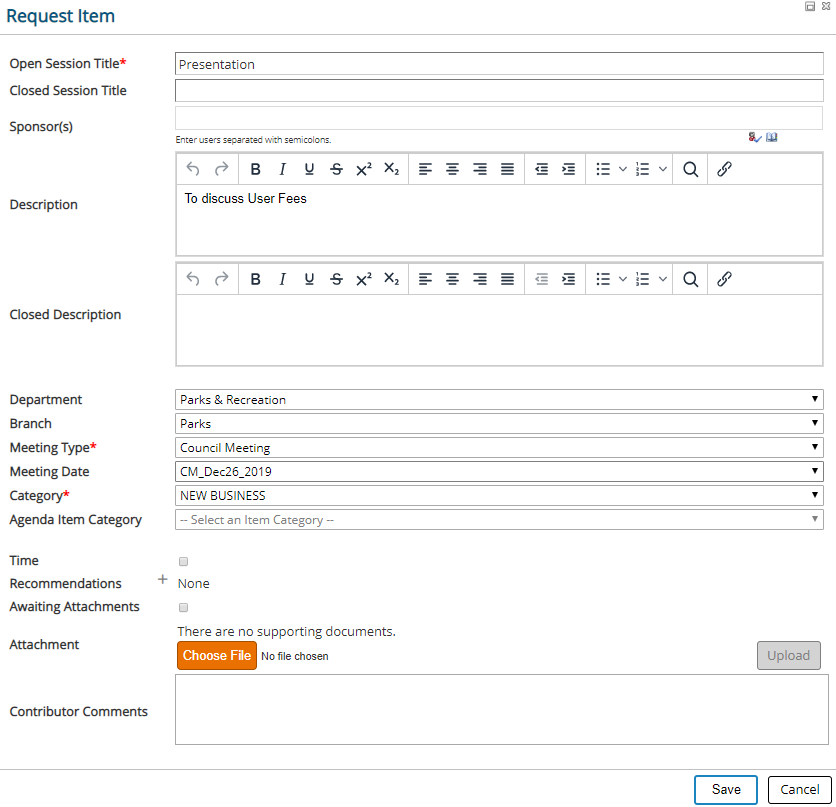The image size is (836, 807).
Task: Close the Request Item dialog
Action: pyautogui.click(x=826, y=6)
